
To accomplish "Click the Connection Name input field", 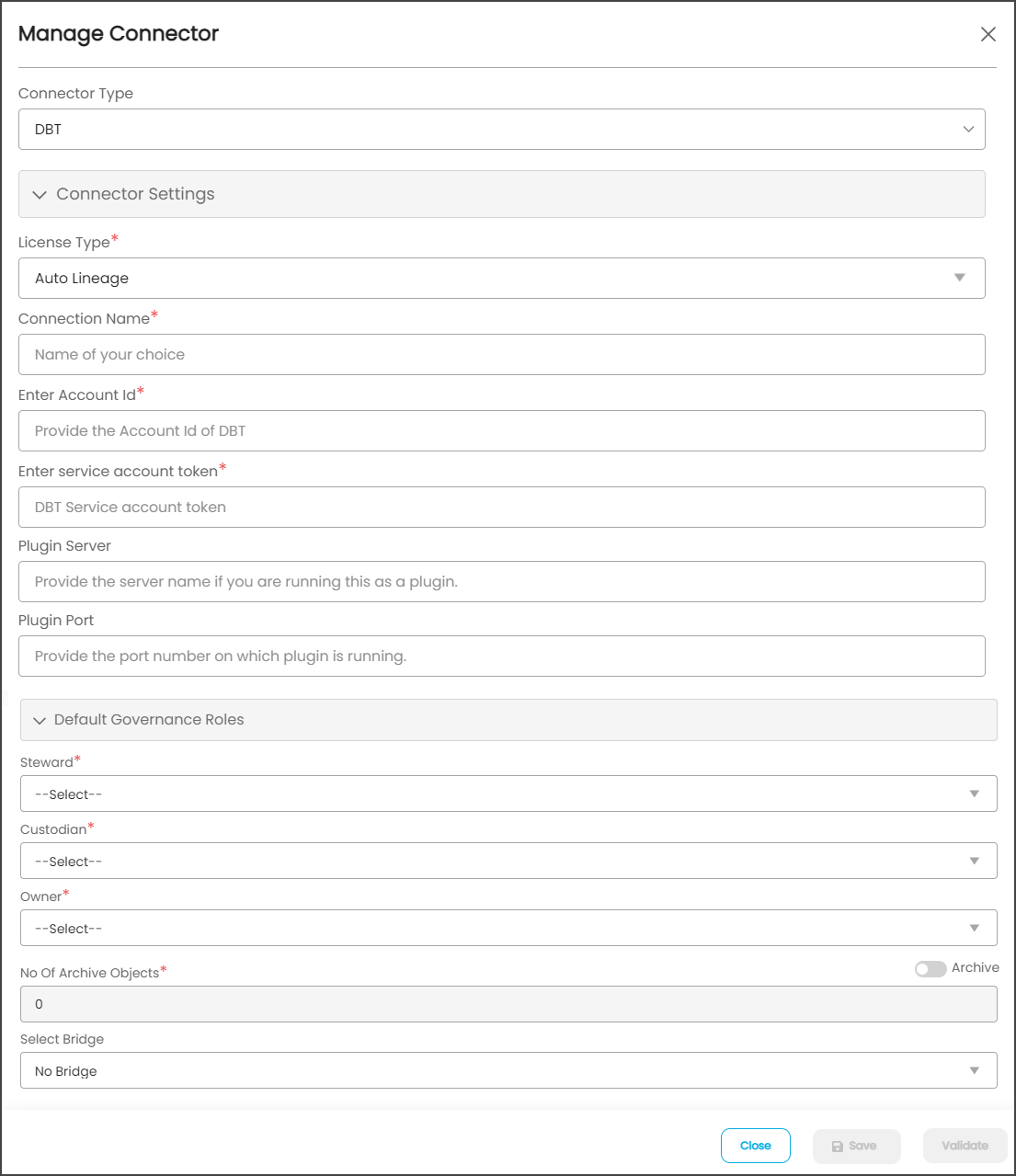I will coord(501,355).
